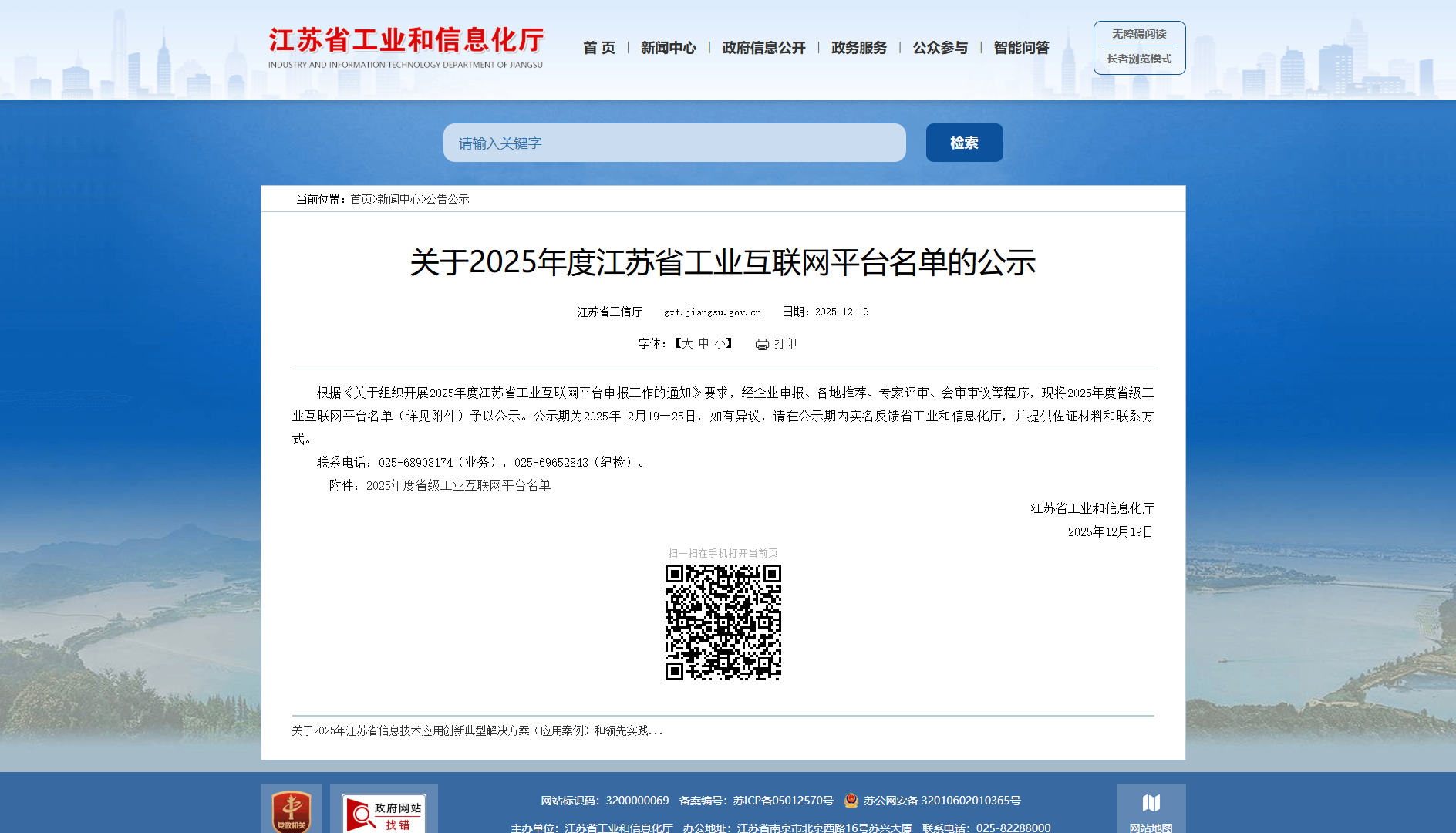Enable 无障碍阅读 accessibility mode

click(1139, 34)
